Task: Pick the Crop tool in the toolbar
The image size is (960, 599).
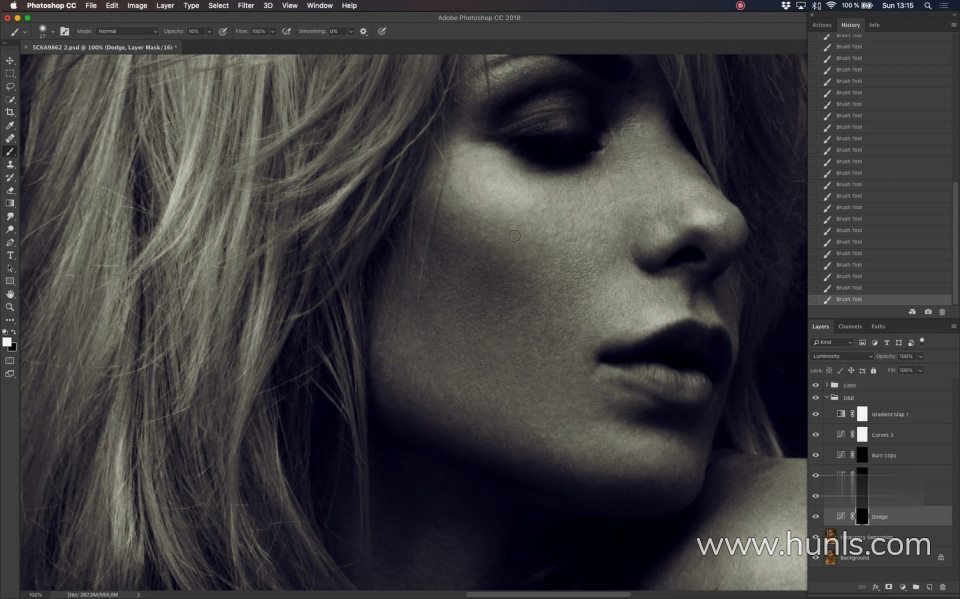Action: pos(10,112)
